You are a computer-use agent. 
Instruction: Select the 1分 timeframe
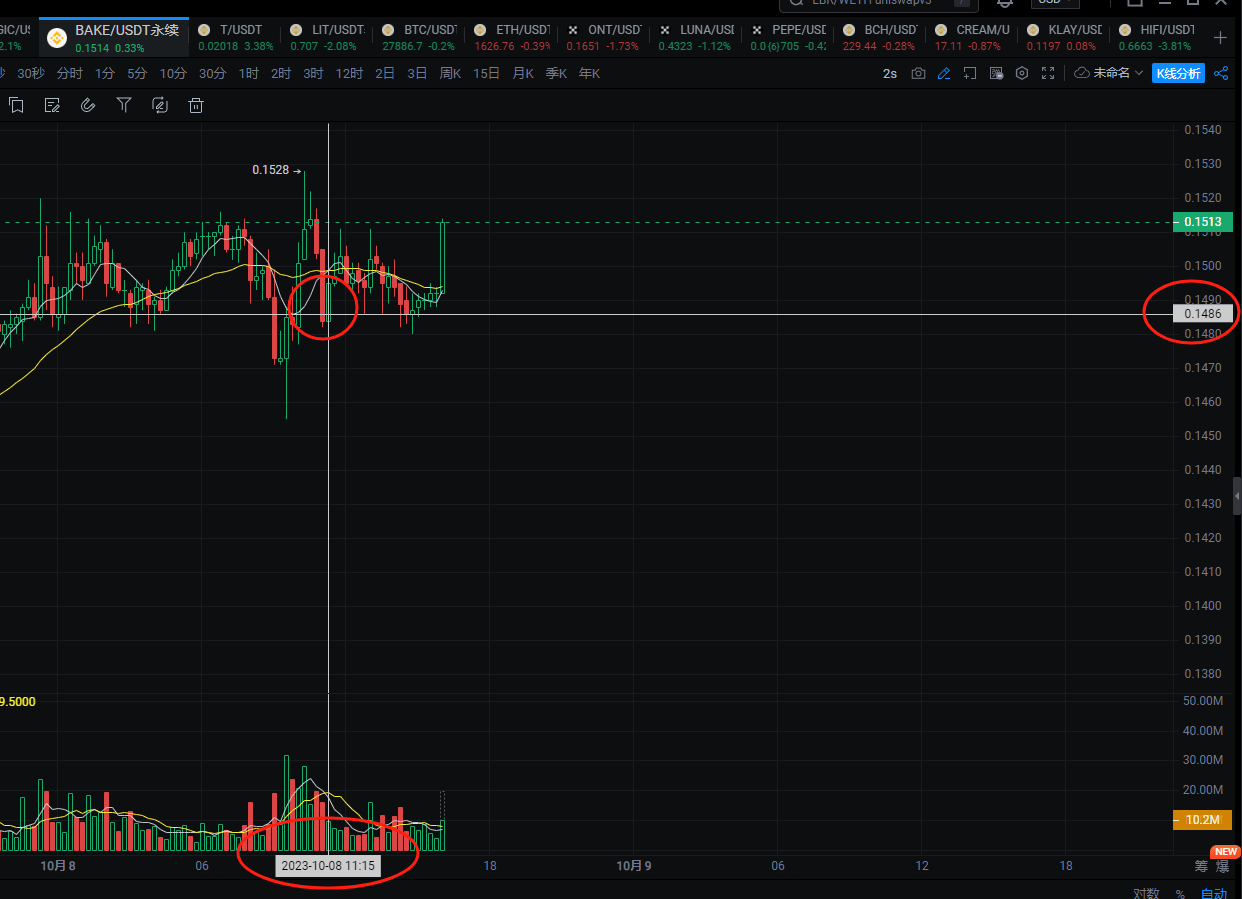[105, 73]
